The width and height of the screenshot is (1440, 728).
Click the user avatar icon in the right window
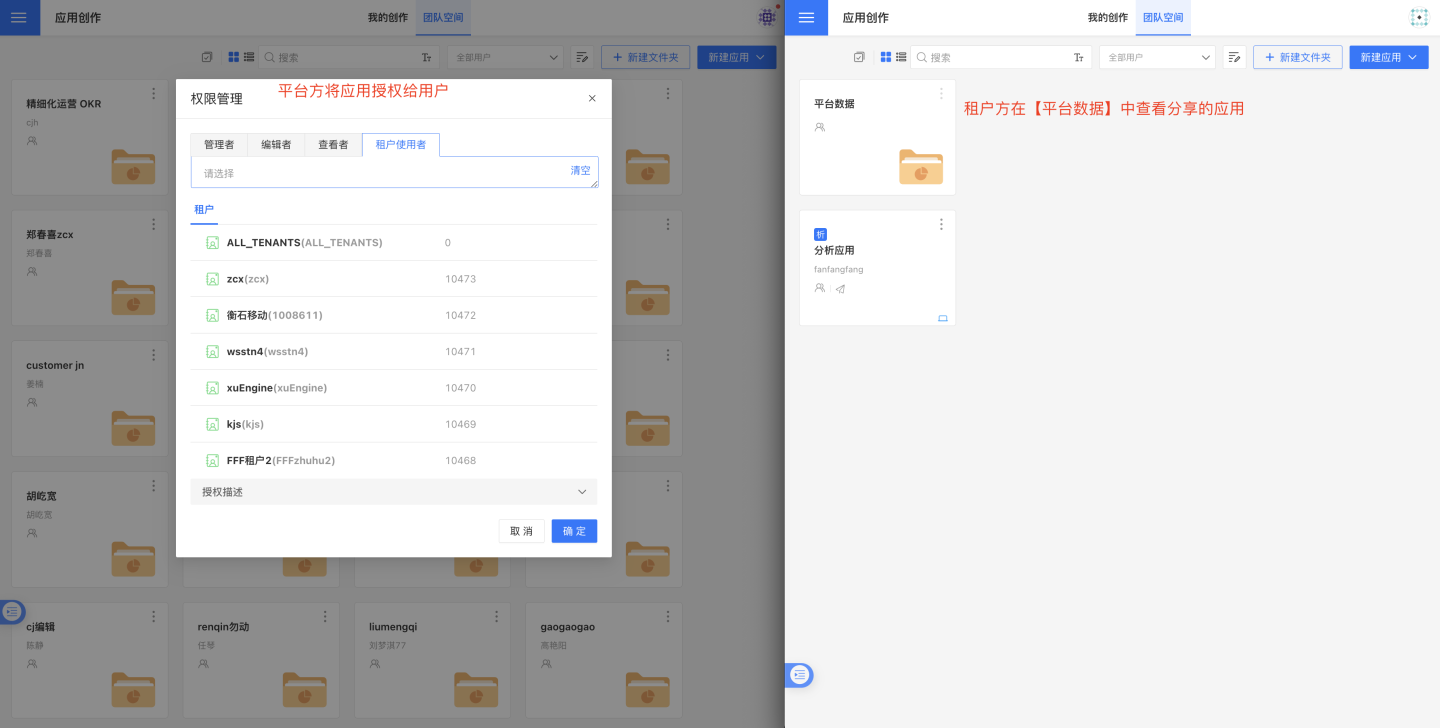pos(1419,17)
